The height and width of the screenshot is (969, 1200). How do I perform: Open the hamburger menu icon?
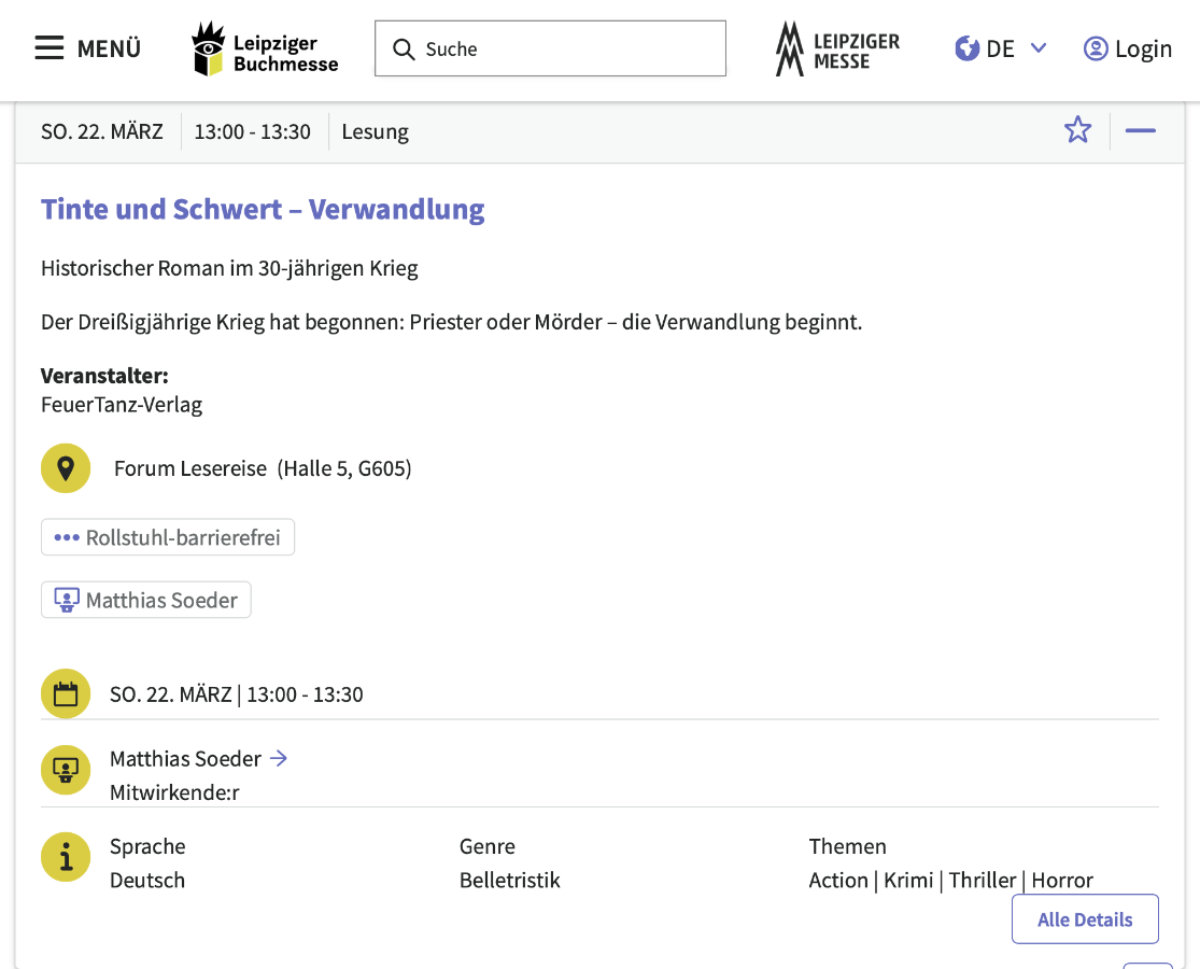coord(49,48)
